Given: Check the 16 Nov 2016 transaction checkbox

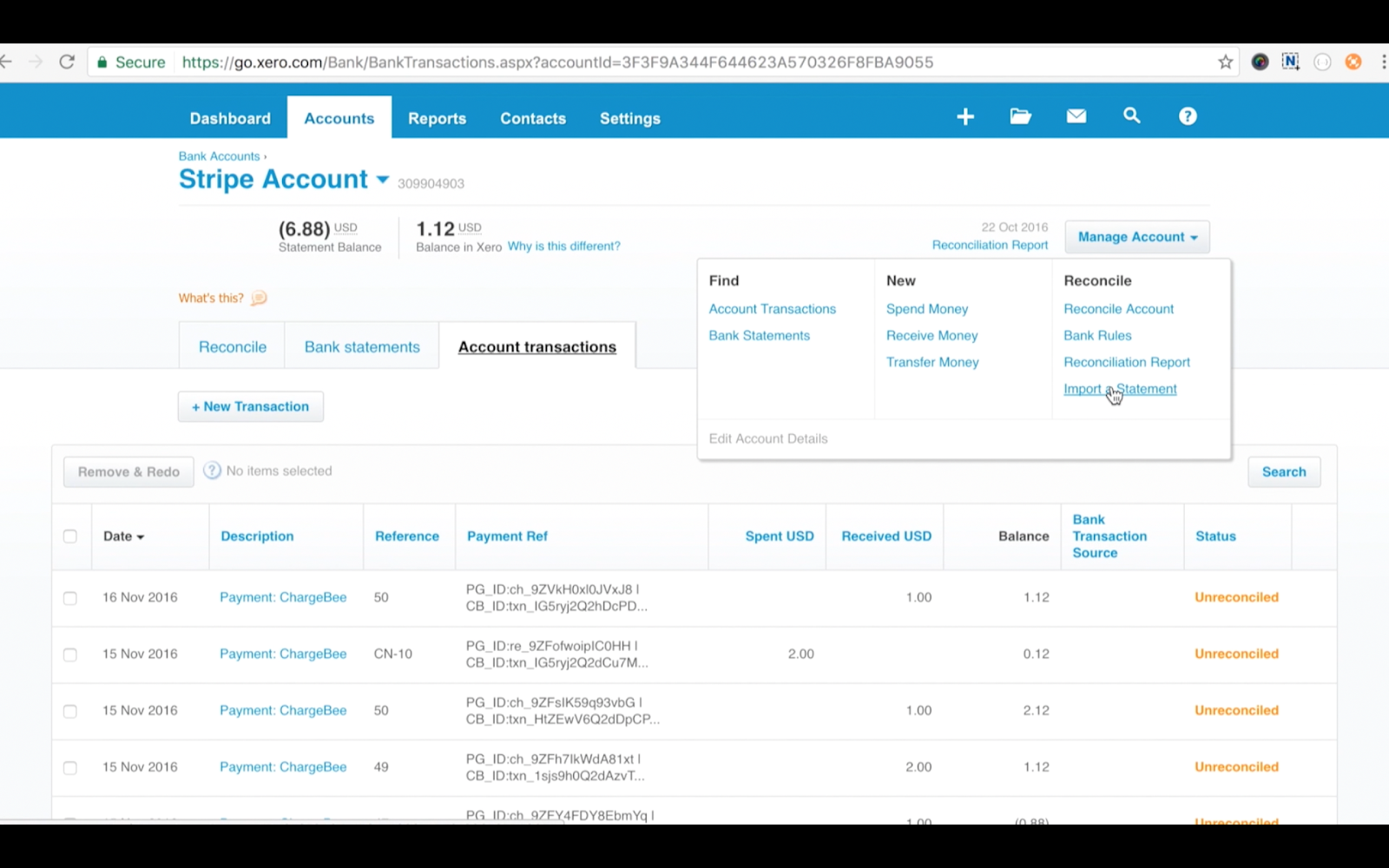Looking at the screenshot, I should [x=70, y=598].
